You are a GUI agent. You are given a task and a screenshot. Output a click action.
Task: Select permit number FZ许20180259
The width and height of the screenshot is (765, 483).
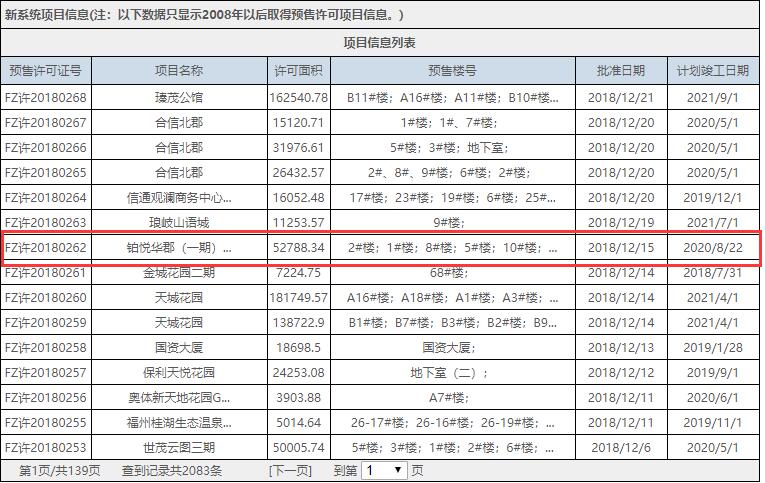(x=45, y=322)
